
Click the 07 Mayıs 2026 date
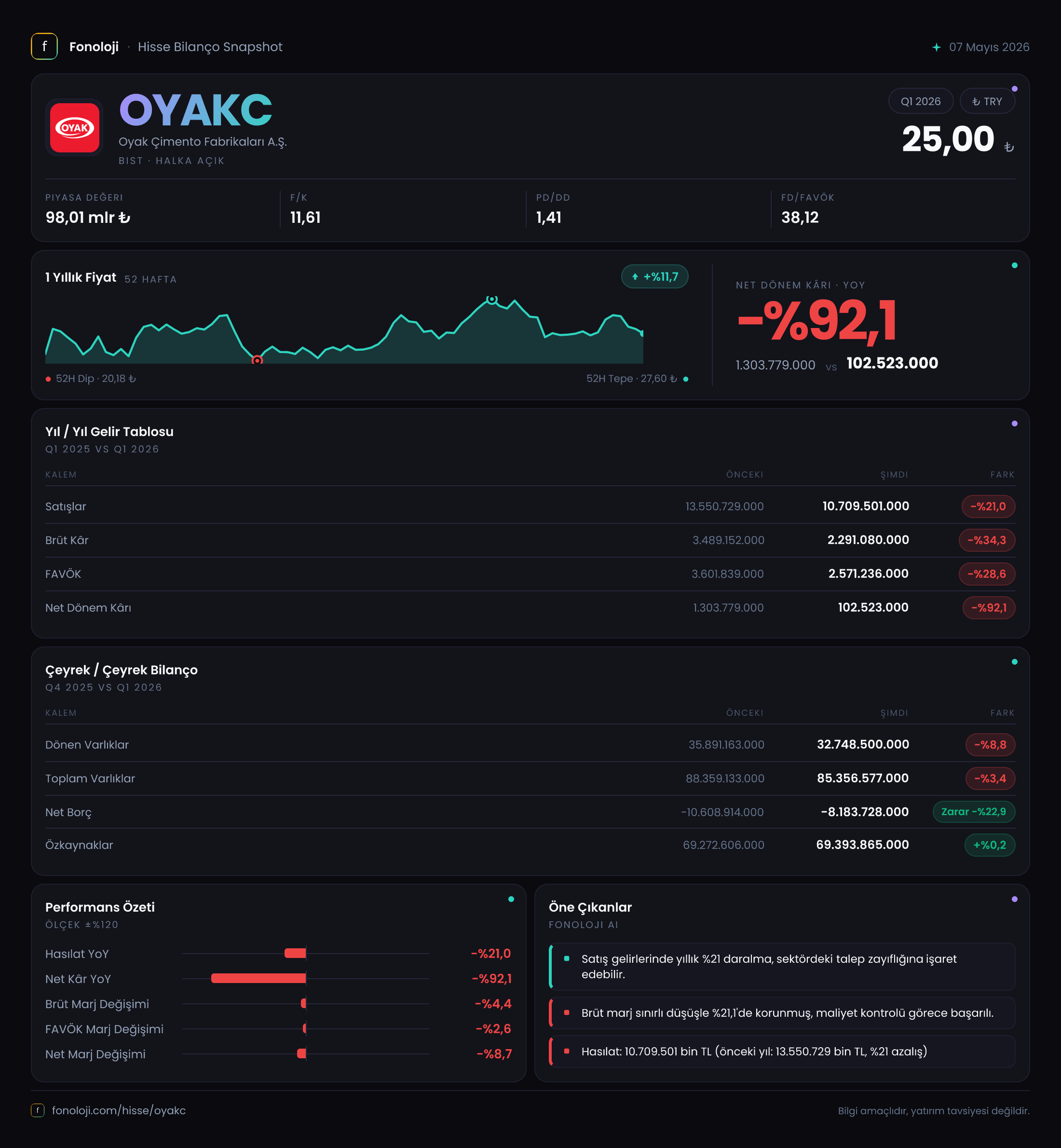tap(989, 47)
